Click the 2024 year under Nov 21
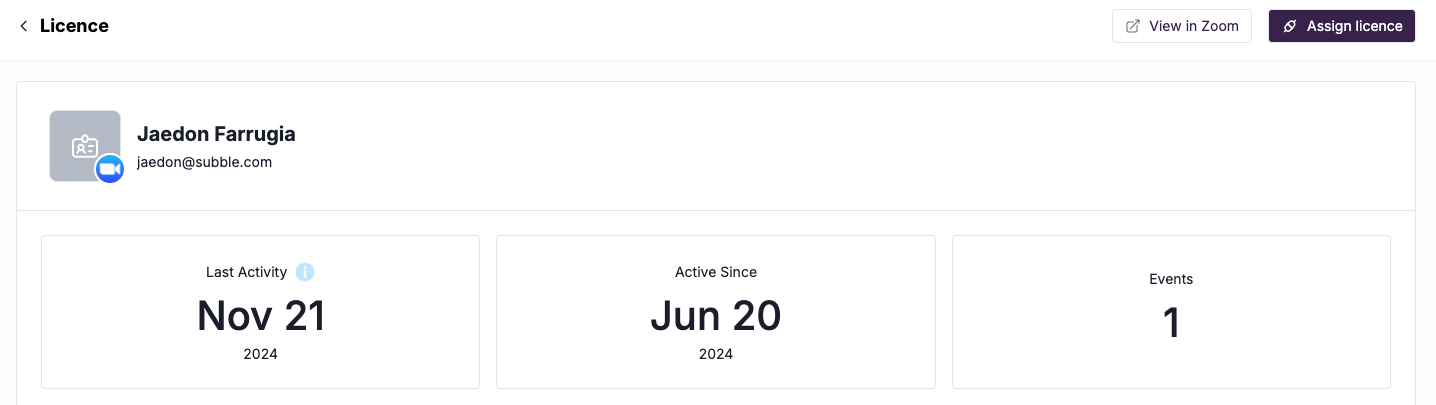The width and height of the screenshot is (1436, 405). click(261, 354)
